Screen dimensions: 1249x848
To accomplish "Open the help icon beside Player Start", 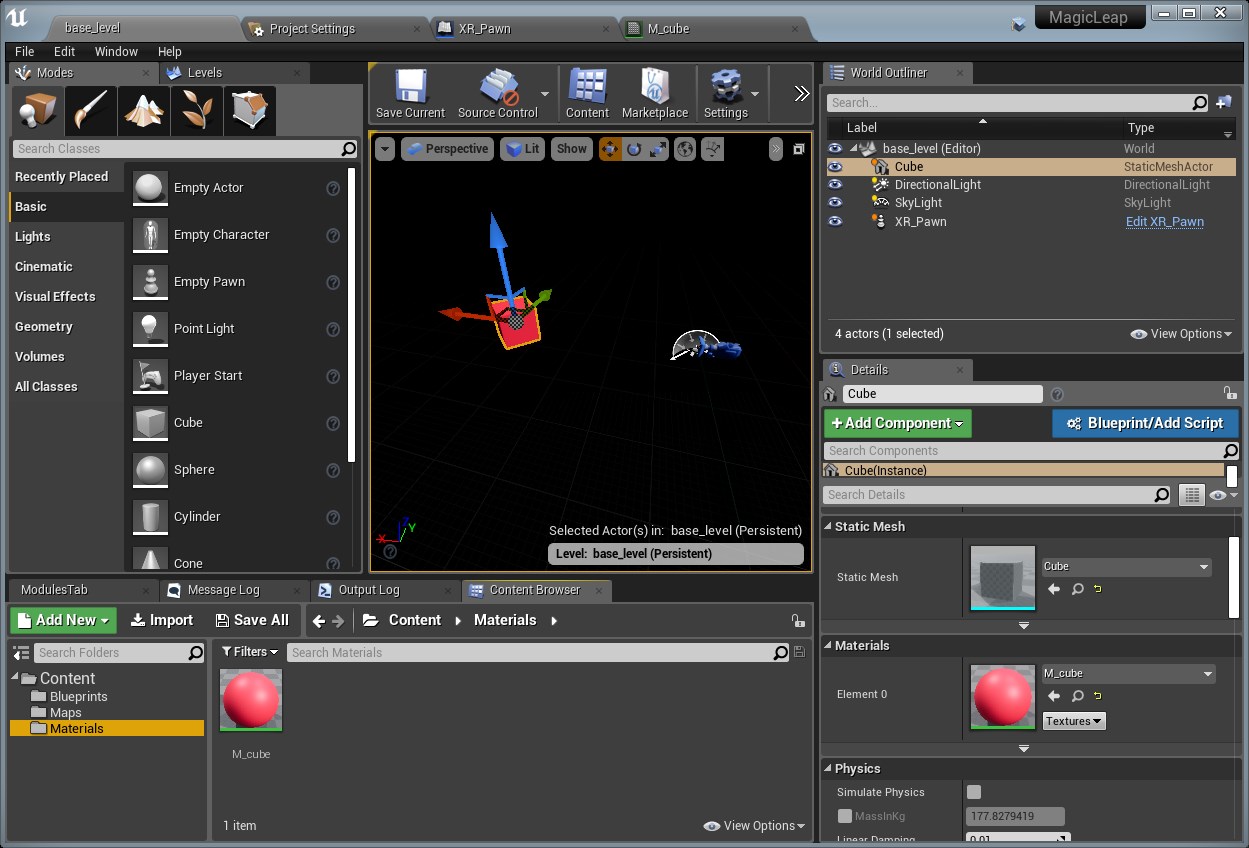I will click(x=333, y=376).
